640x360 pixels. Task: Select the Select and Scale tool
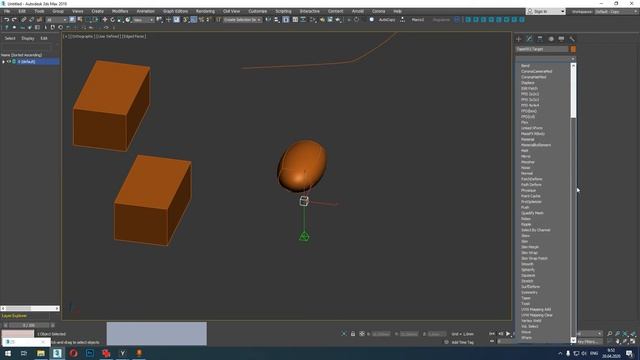pos(120,20)
